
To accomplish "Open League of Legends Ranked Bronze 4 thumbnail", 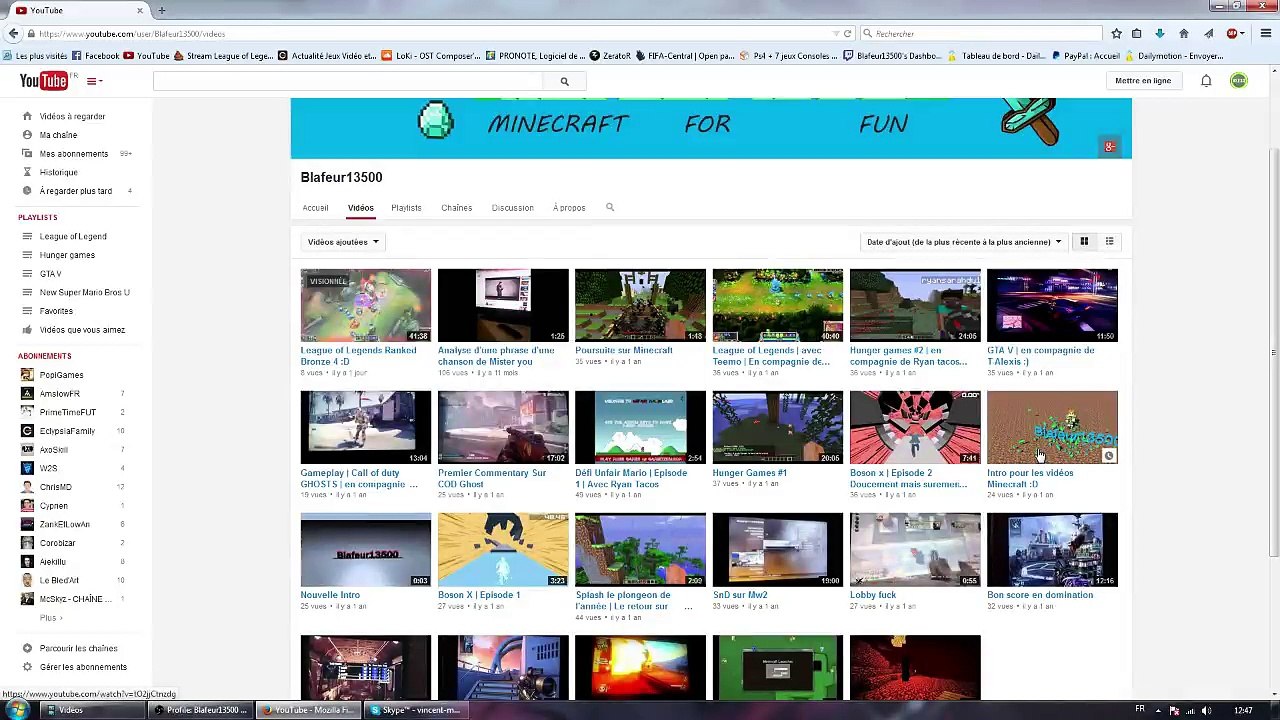I will click(366, 305).
